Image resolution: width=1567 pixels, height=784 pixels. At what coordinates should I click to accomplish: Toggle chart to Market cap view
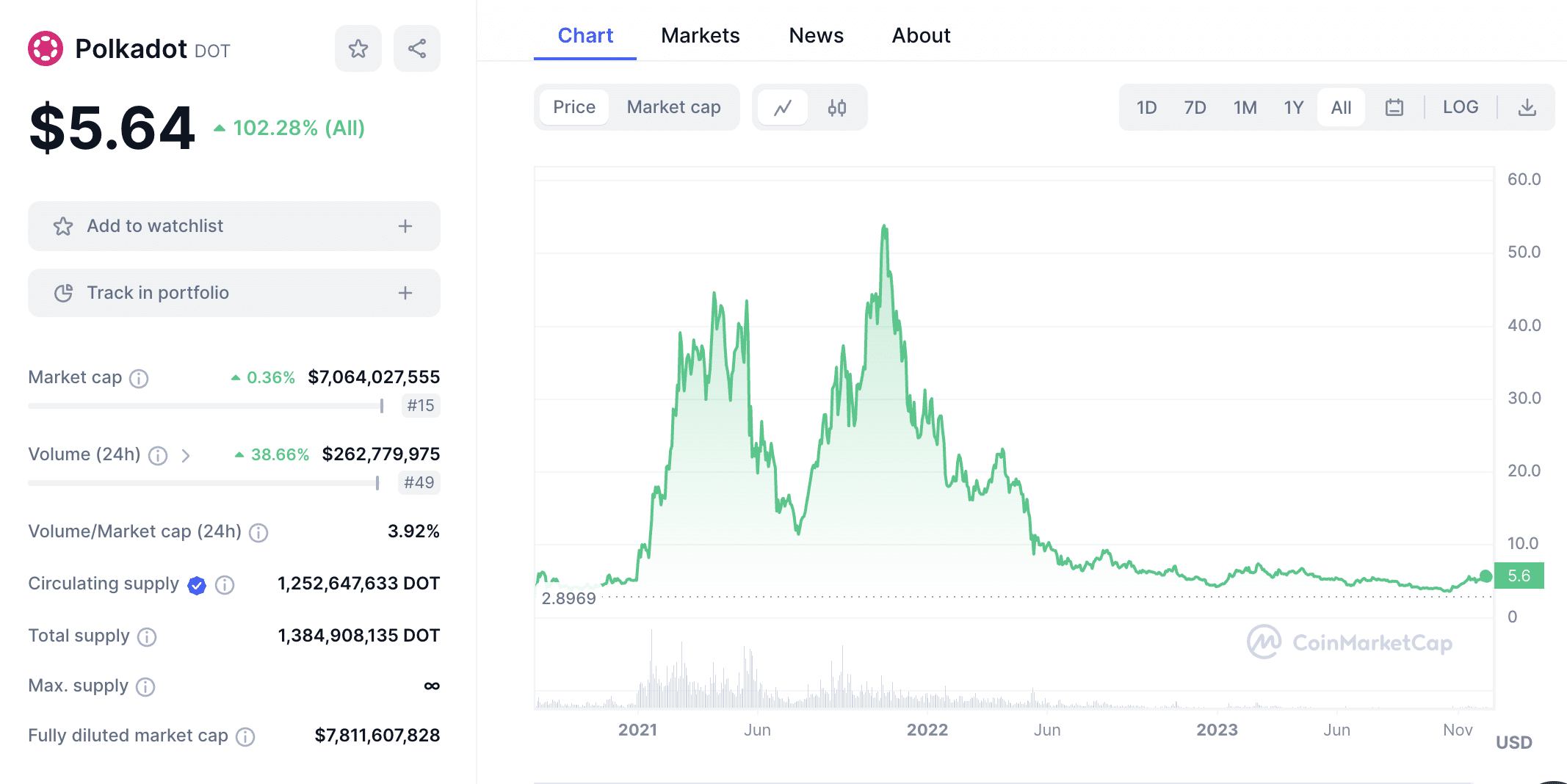tap(673, 107)
